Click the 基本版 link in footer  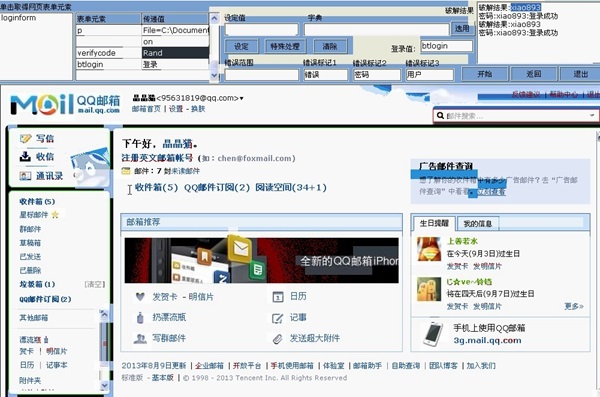pos(163,378)
